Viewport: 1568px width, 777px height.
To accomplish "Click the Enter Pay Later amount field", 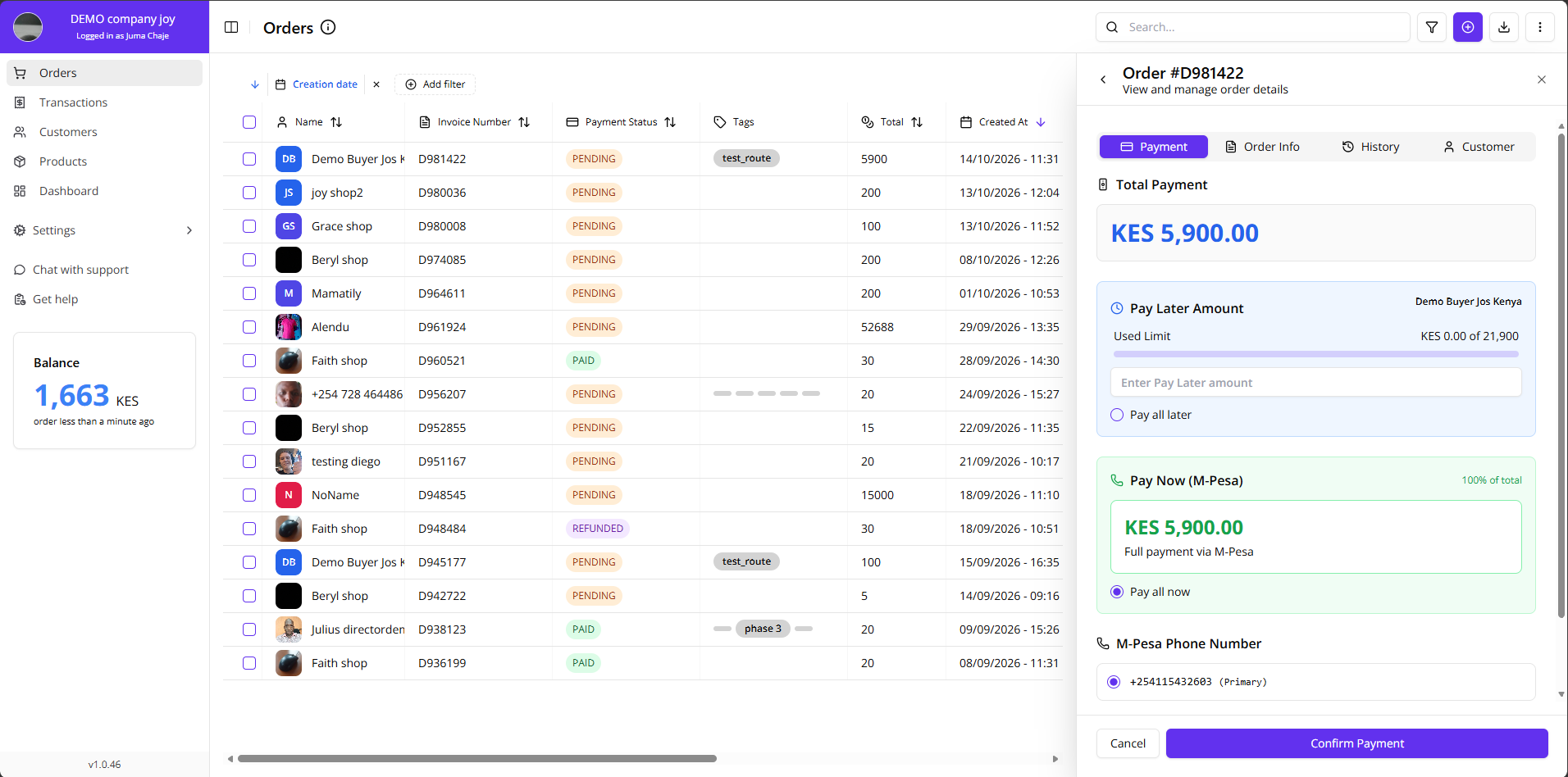I will (x=1316, y=383).
